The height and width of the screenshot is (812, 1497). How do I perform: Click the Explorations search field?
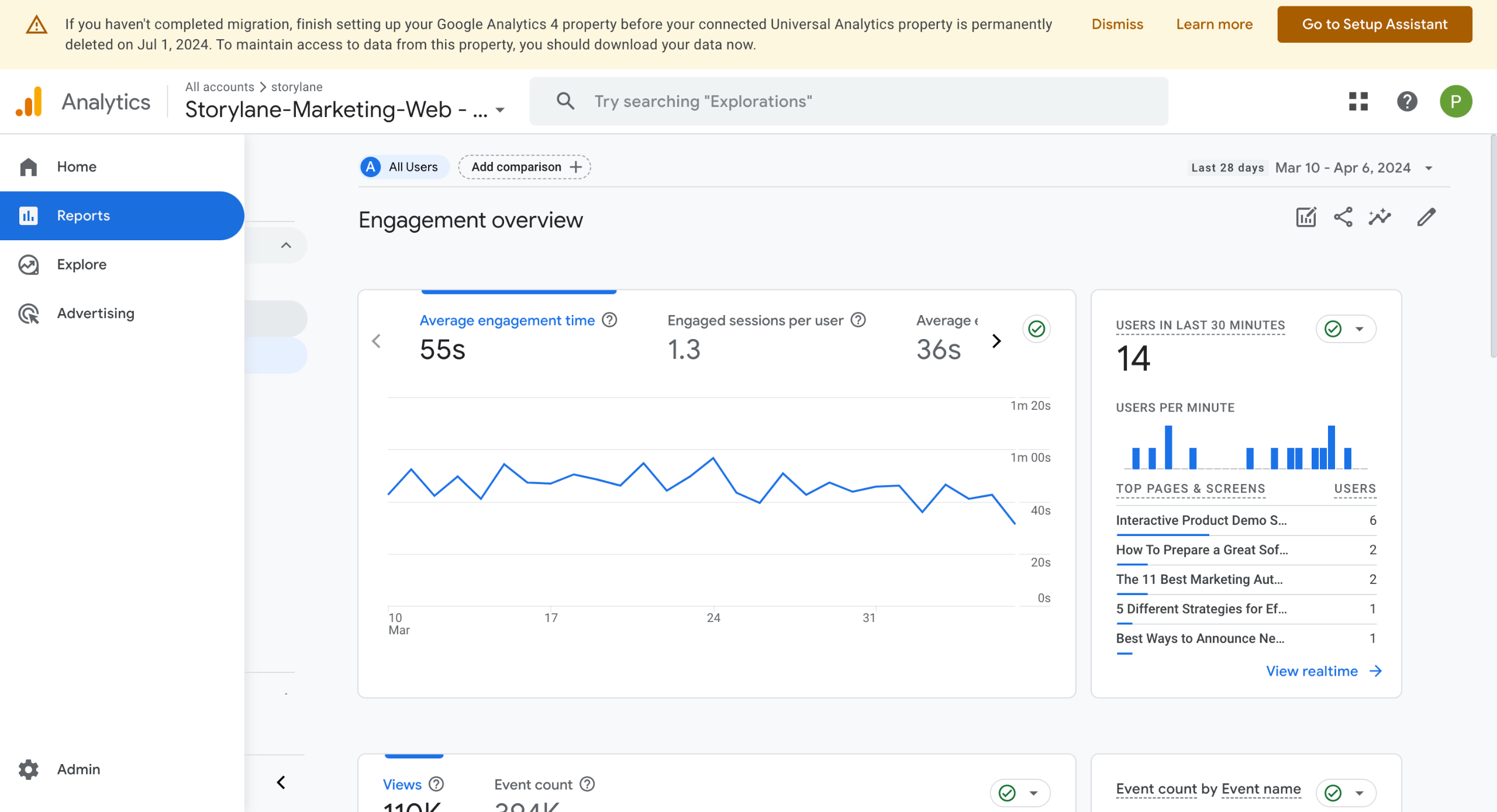tap(848, 101)
